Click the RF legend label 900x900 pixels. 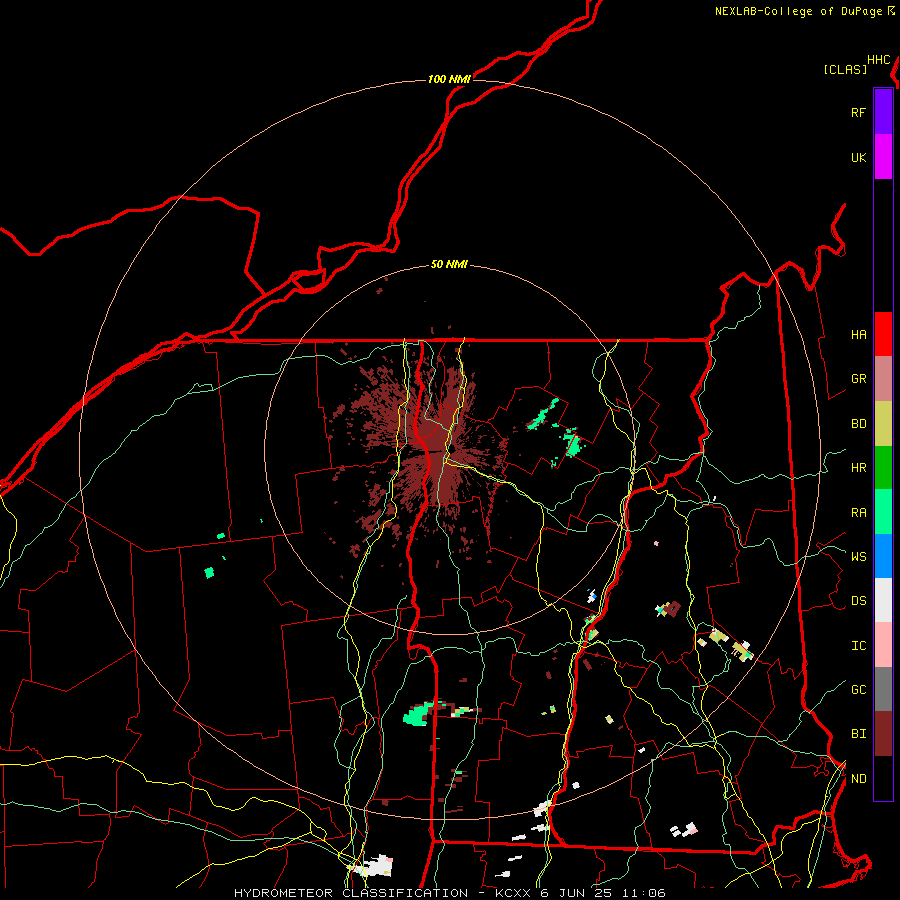pyautogui.click(x=858, y=113)
